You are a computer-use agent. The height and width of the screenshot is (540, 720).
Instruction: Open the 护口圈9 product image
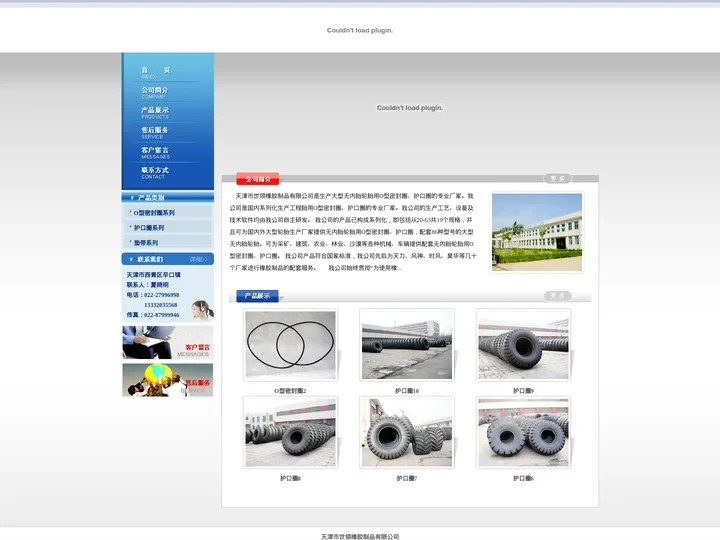(x=523, y=345)
